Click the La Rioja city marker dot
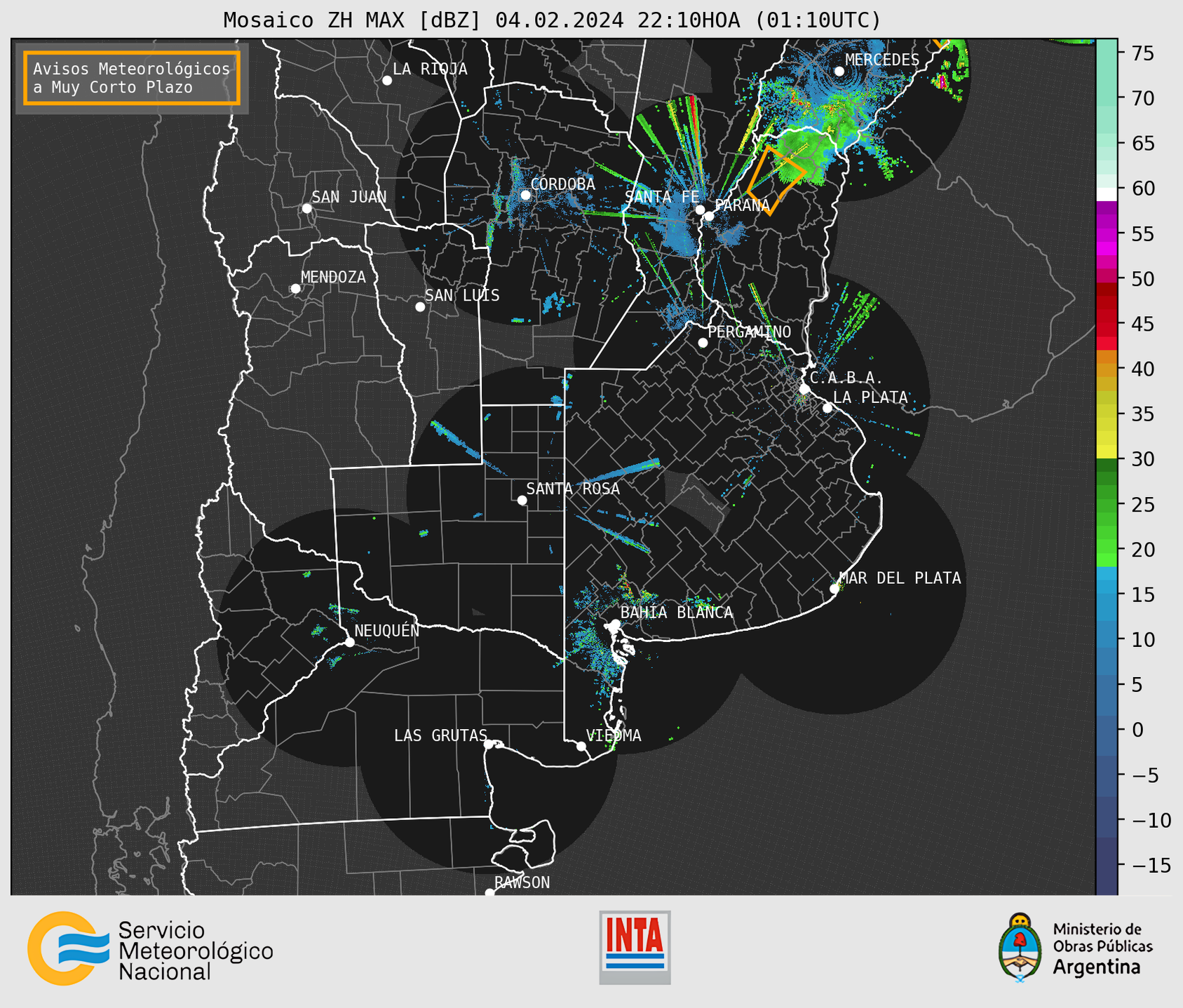The image size is (1183, 1008). point(387,81)
